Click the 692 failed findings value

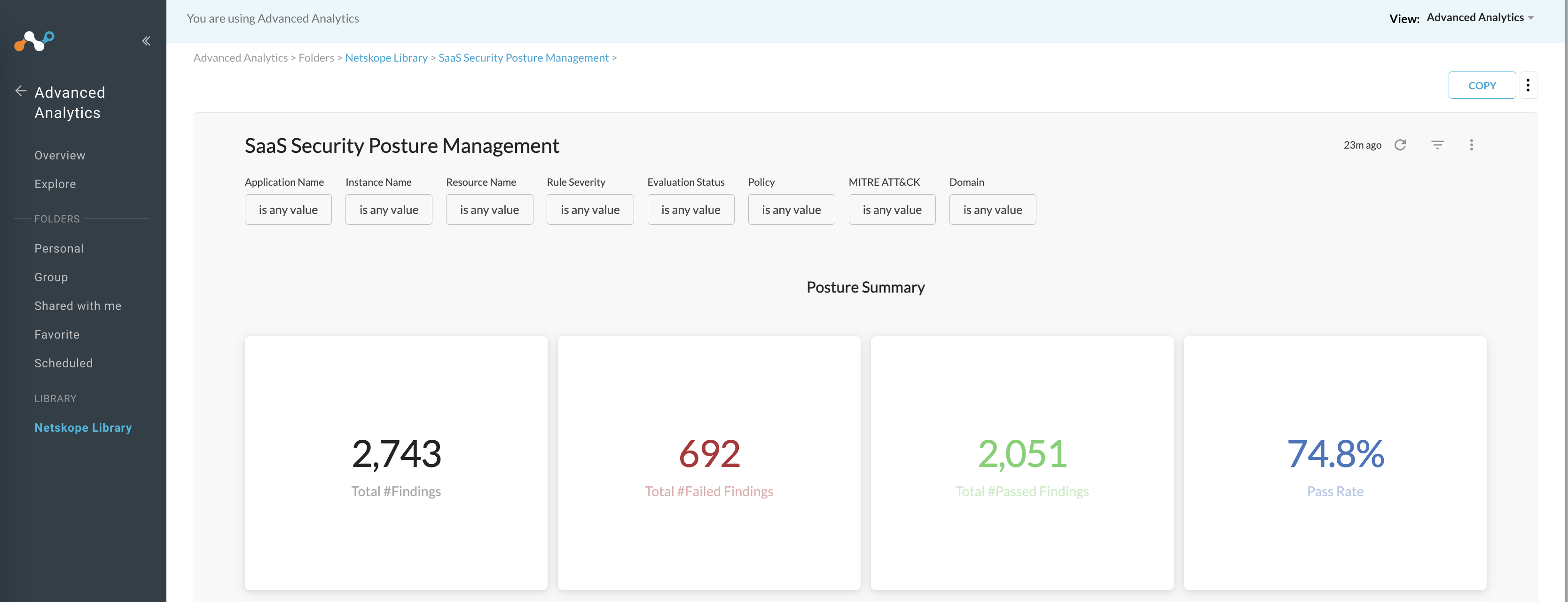tap(709, 454)
